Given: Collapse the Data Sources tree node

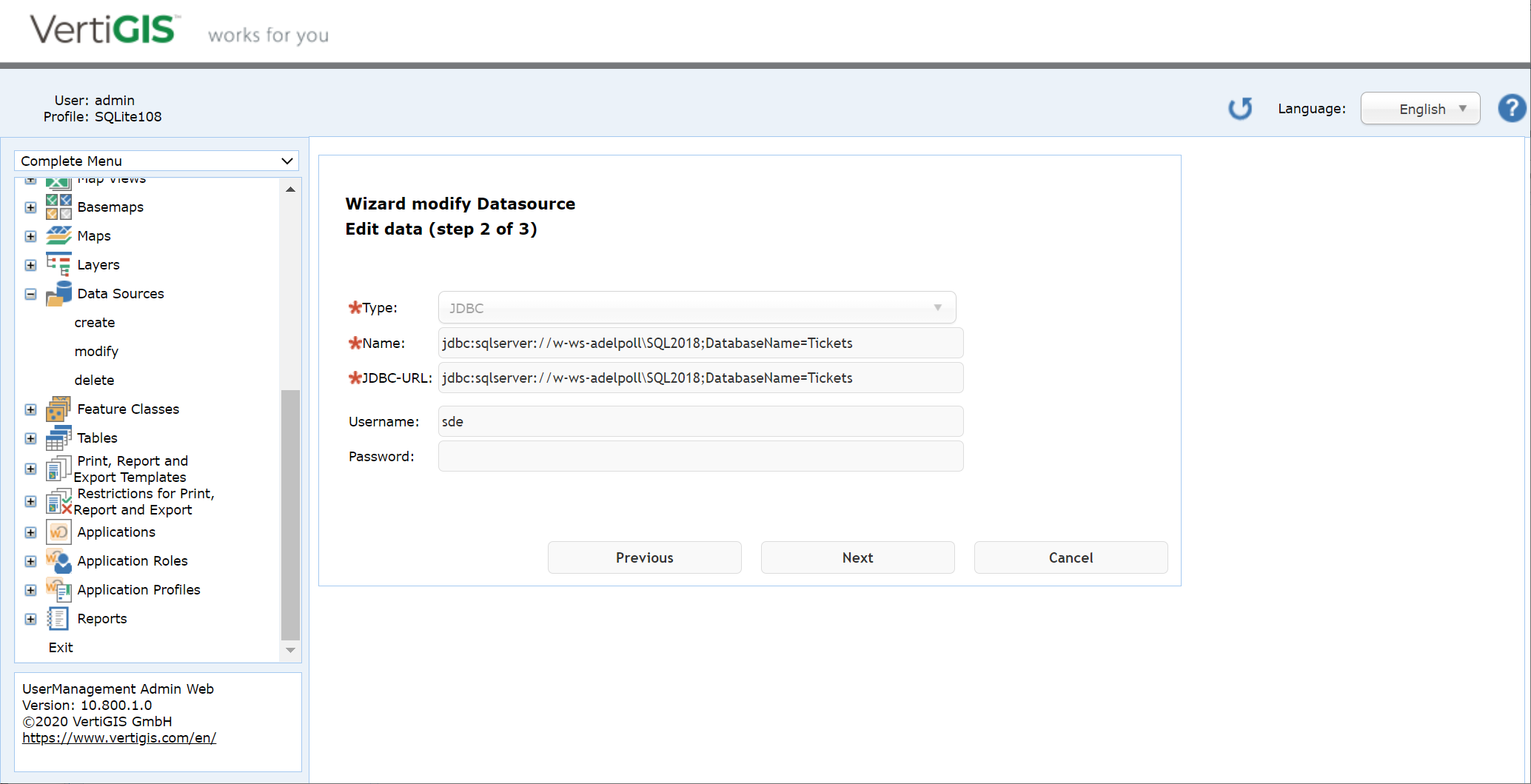Looking at the screenshot, I should point(30,293).
